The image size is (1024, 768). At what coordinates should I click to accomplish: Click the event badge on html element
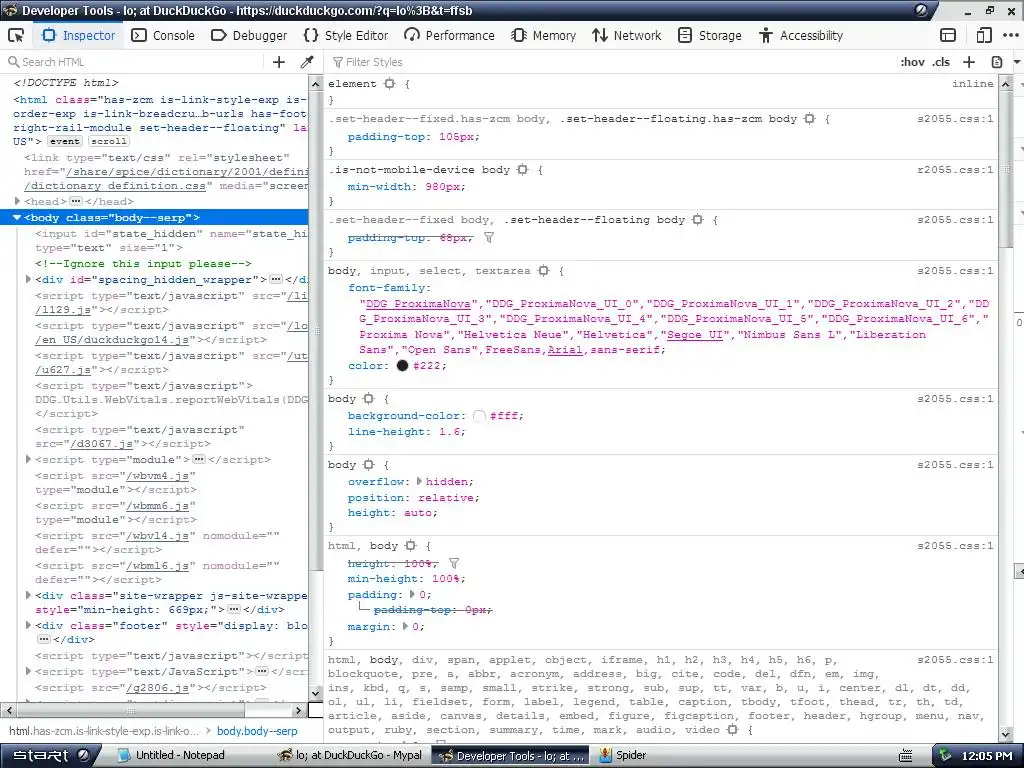point(65,142)
